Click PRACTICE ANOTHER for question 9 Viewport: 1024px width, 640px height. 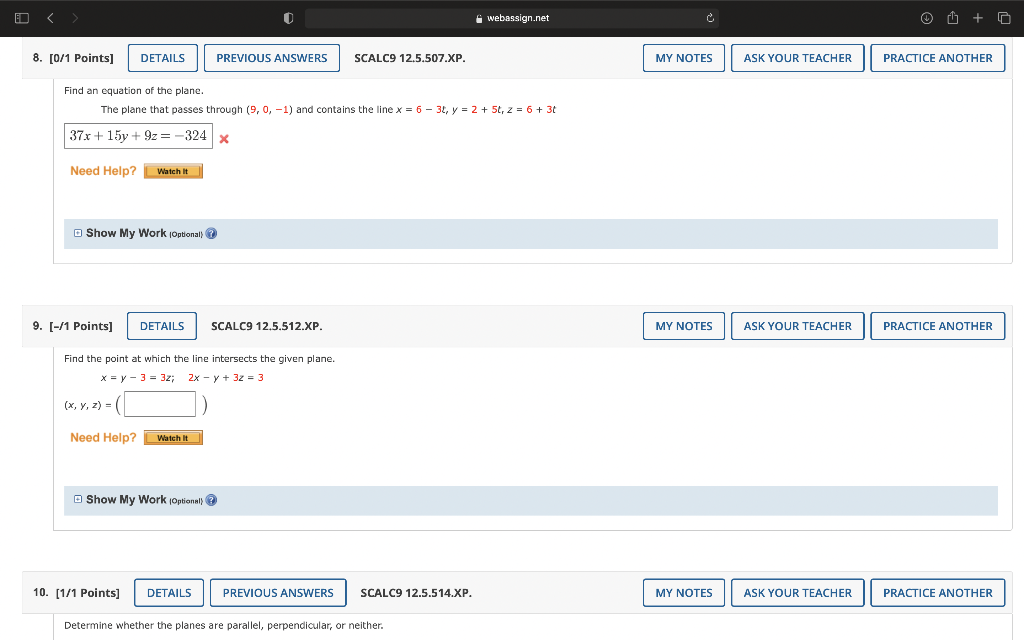click(x=938, y=326)
